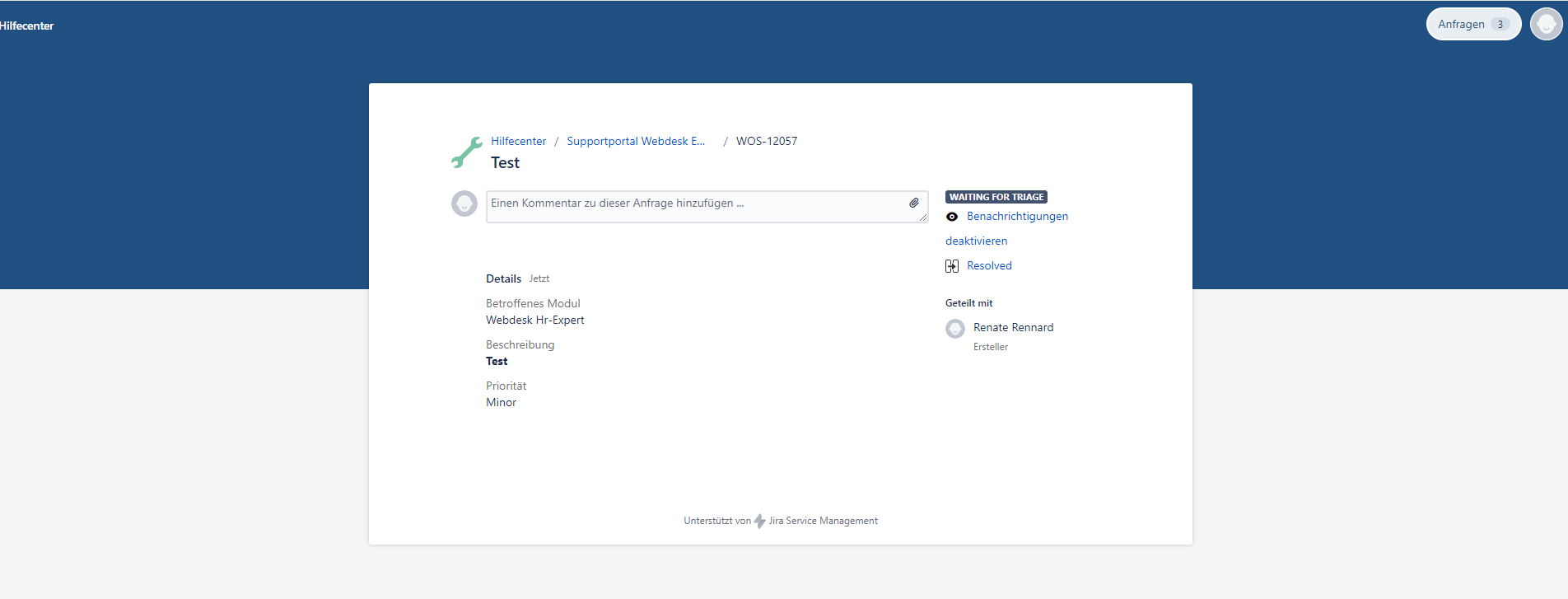
Task: Click the paperclip attachment icon
Action: 913,203
